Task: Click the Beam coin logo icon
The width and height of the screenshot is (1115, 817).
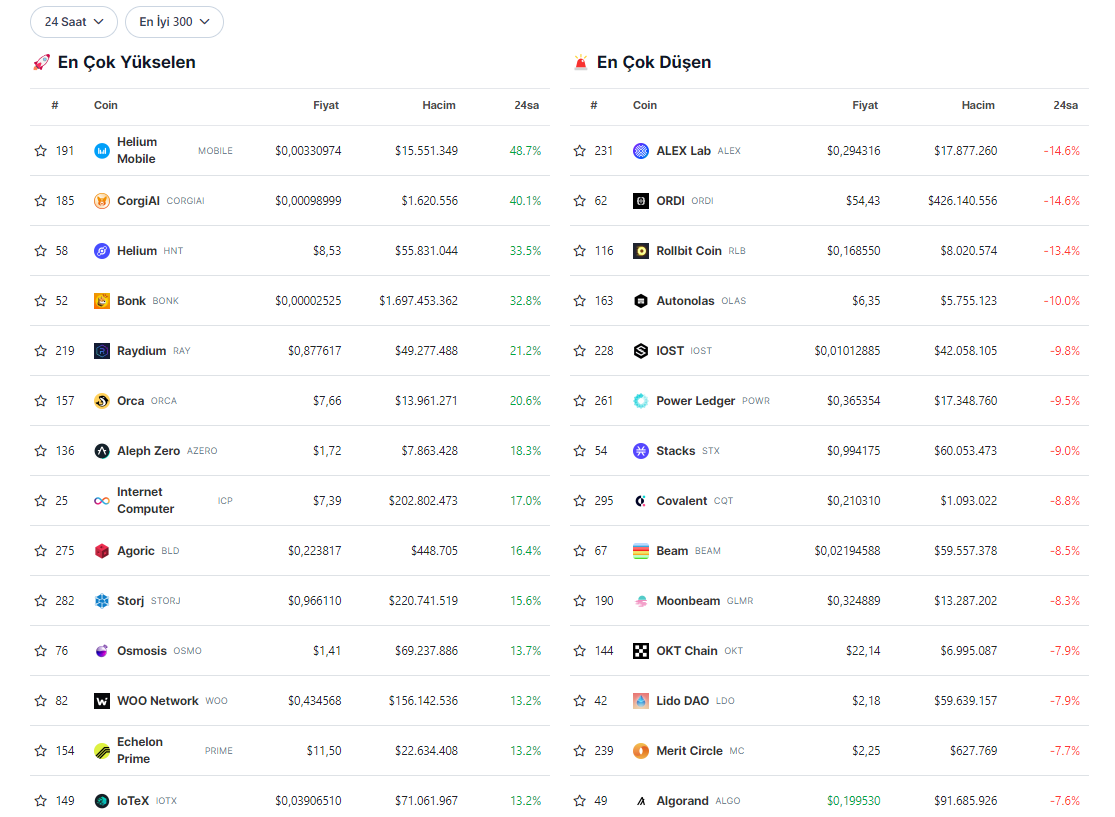Action: click(641, 551)
